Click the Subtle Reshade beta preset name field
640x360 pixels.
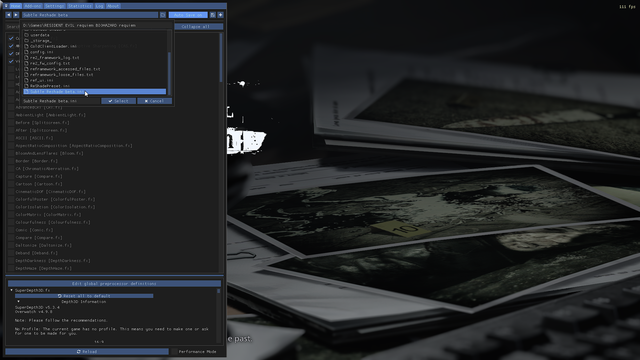pyautogui.click(x=89, y=15)
